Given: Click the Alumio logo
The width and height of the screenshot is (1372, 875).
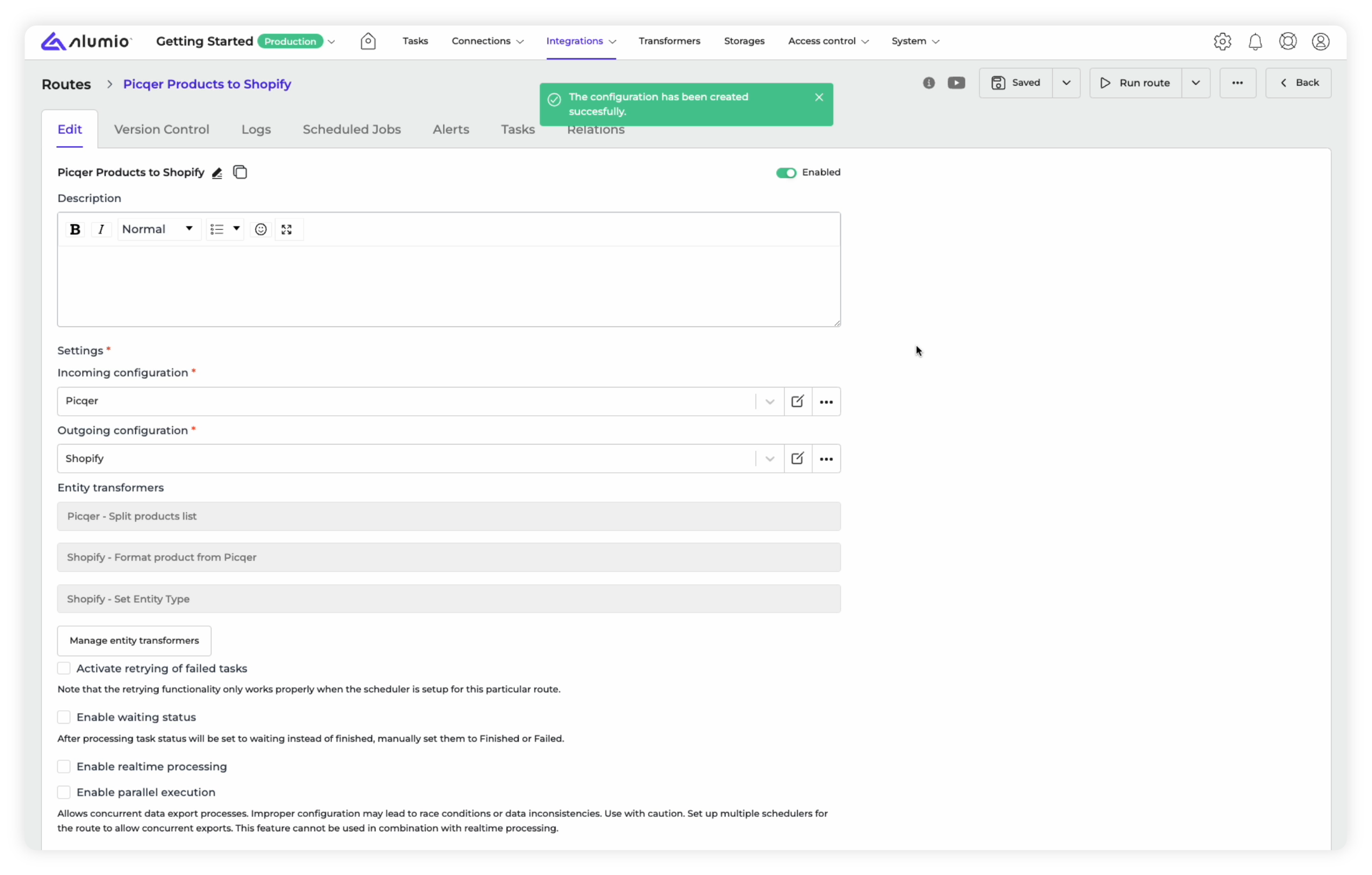Looking at the screenshot, I should 86,41.
